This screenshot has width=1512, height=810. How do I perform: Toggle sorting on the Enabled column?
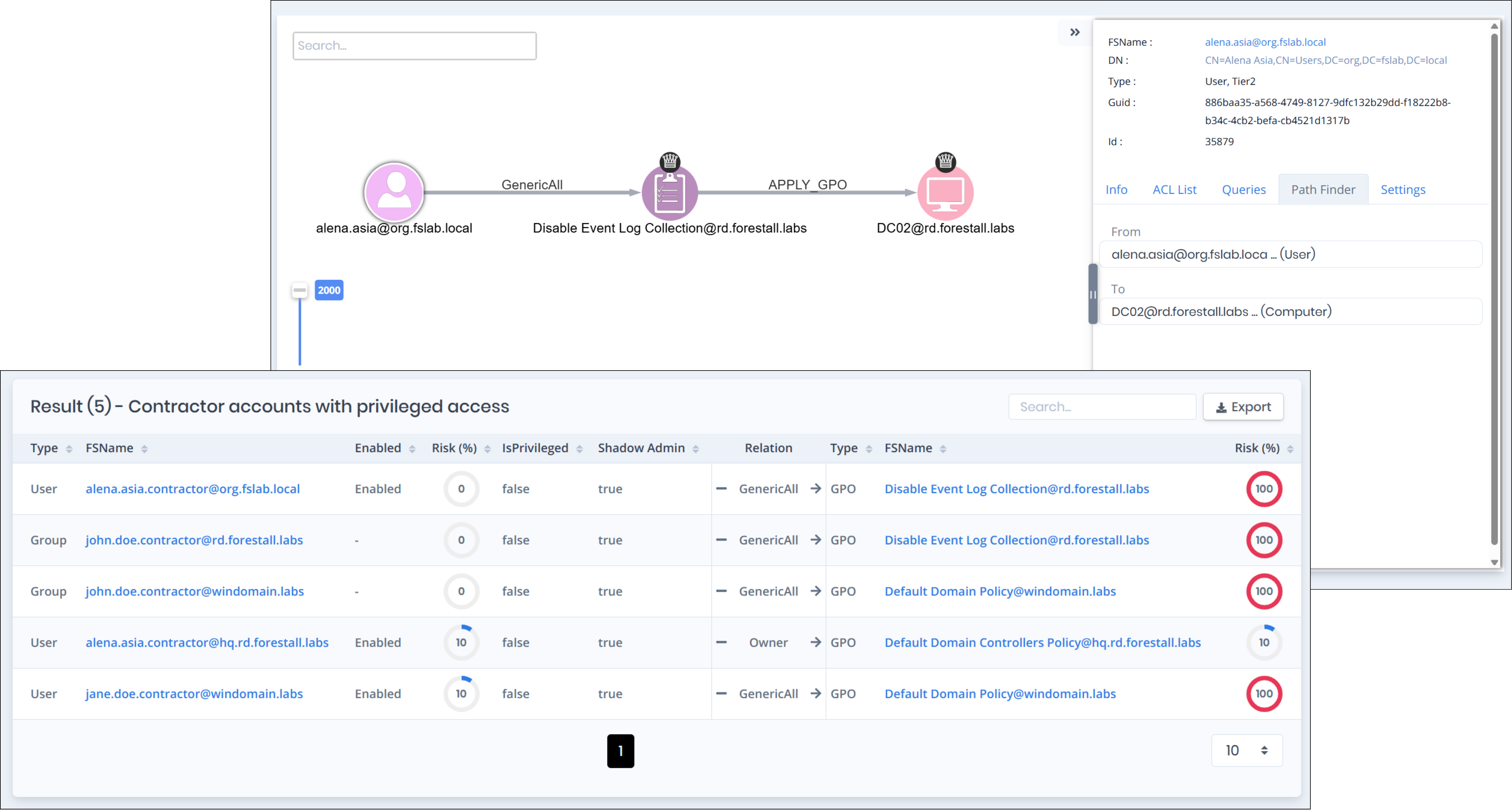tap(412, 448)
